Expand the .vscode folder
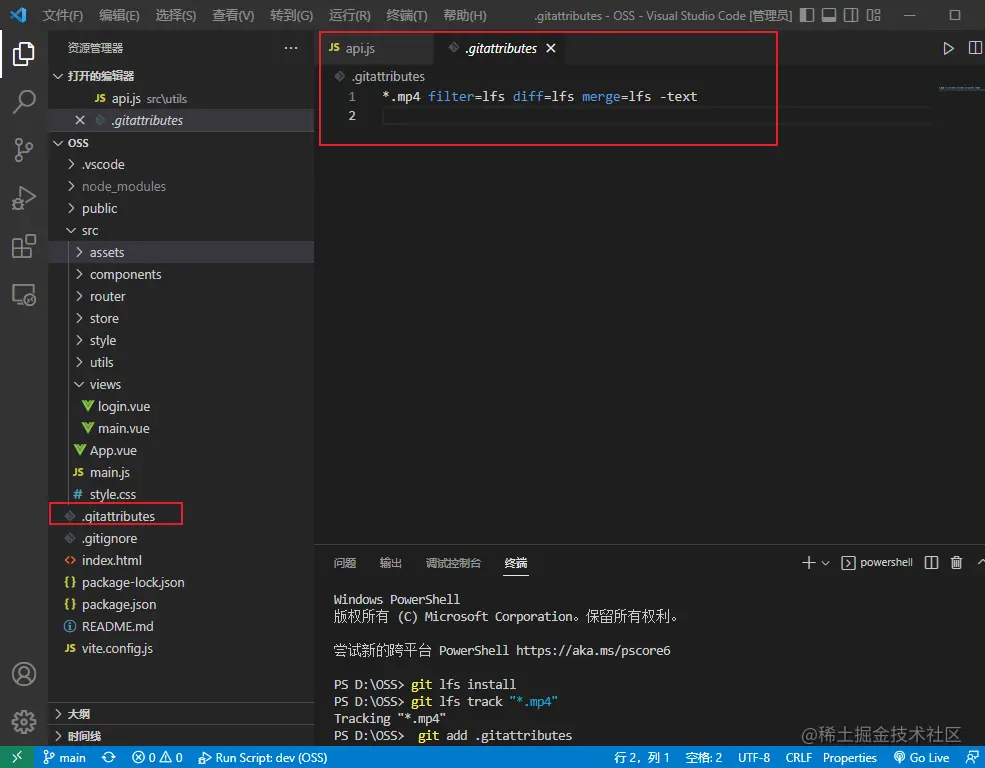This screenshot has height=768, width=985. 181,165
